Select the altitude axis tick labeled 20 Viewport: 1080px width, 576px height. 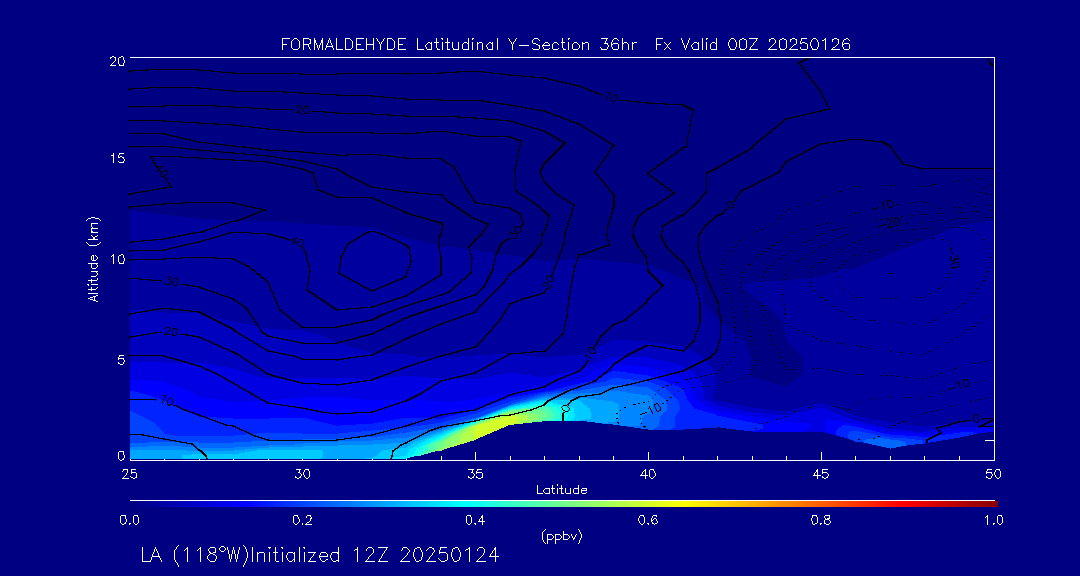(117, 60)
